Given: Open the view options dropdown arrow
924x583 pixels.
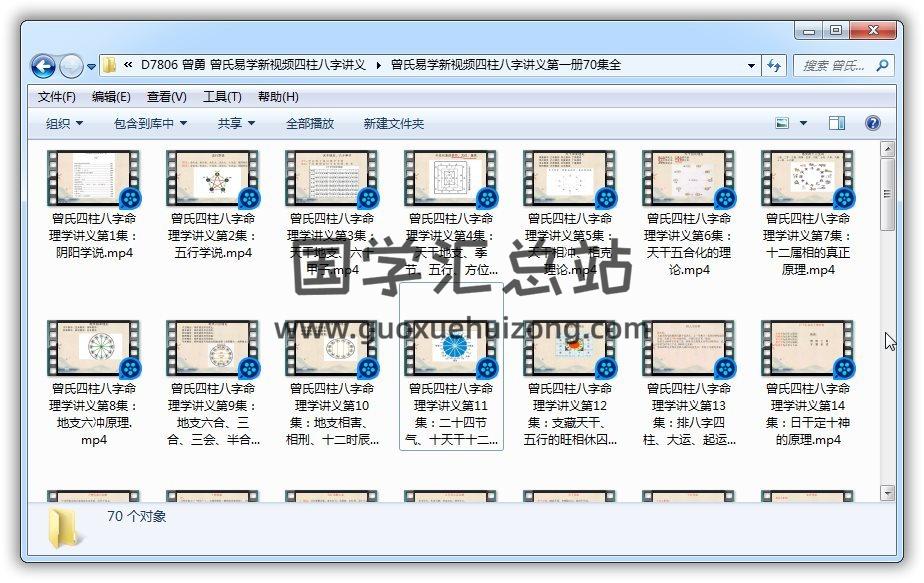Looking at the screenshot, I should coord(803,123).
